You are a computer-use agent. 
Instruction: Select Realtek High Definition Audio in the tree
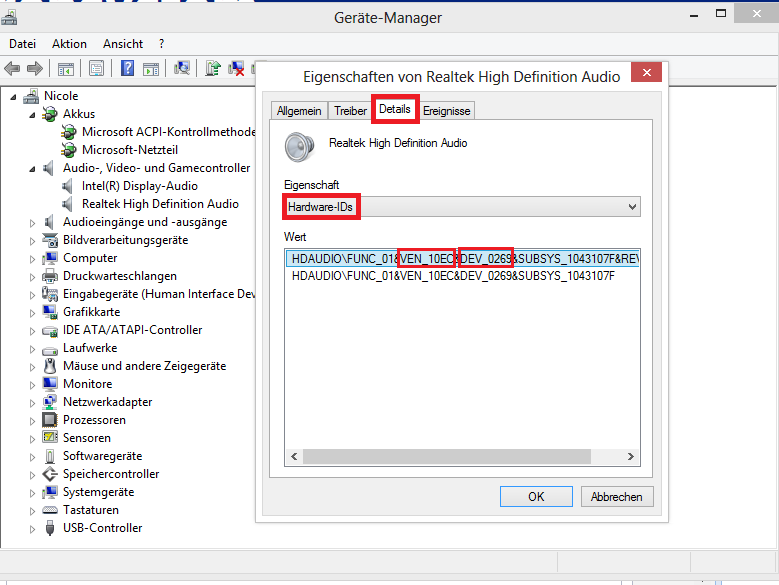tap(160, 204)
